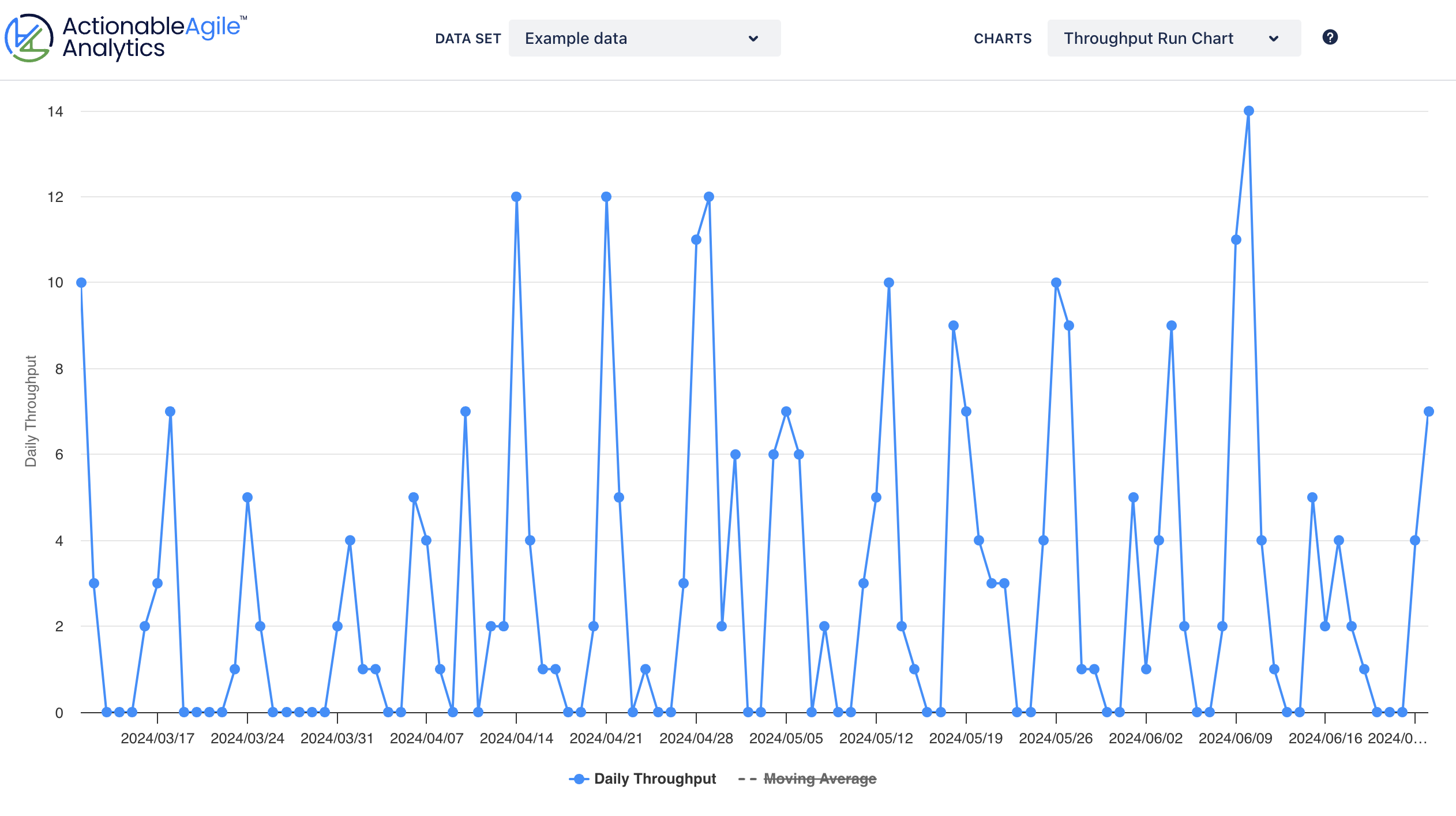
Task: Hide the Daily Throughput line via its legend
Action: 655,778
